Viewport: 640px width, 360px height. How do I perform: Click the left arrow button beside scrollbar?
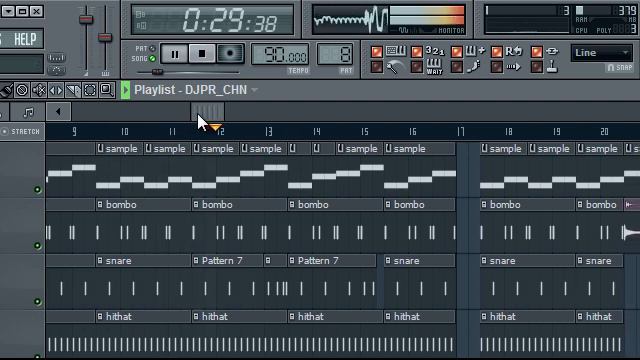tap(58, 112)
